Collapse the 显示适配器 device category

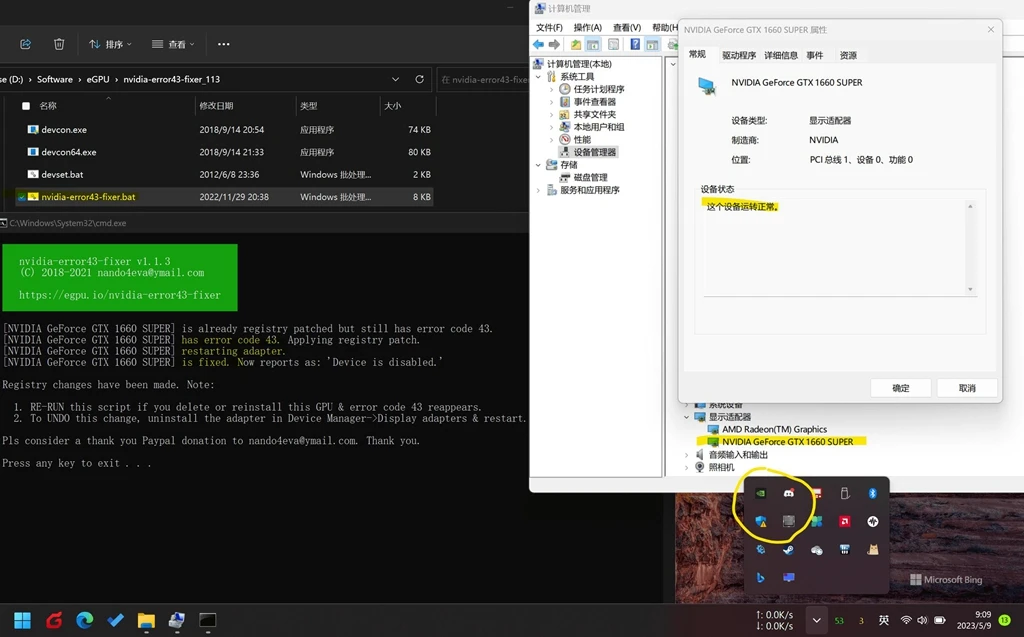tap(686, 417)
